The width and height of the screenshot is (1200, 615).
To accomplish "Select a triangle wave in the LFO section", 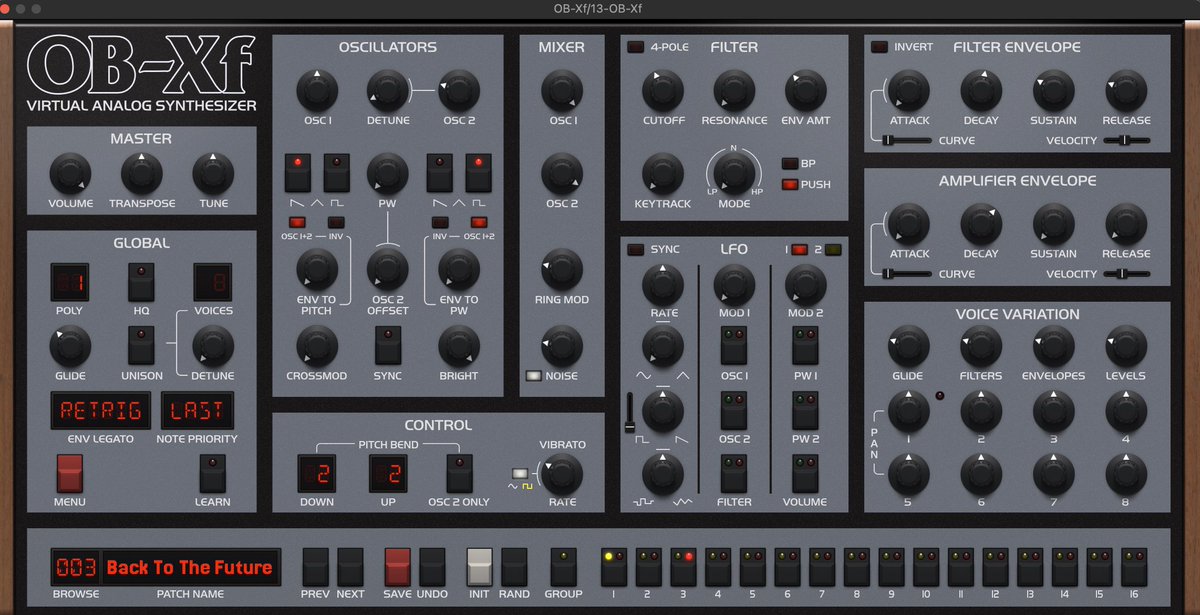I will pyautogui.click(x=685, y=378).
